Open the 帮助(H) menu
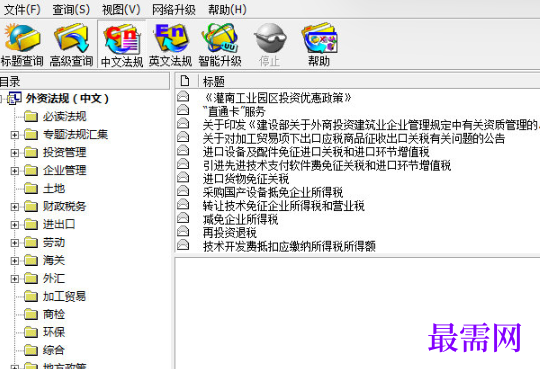This screenshot has width=540, height=369. tap(227, 9)
